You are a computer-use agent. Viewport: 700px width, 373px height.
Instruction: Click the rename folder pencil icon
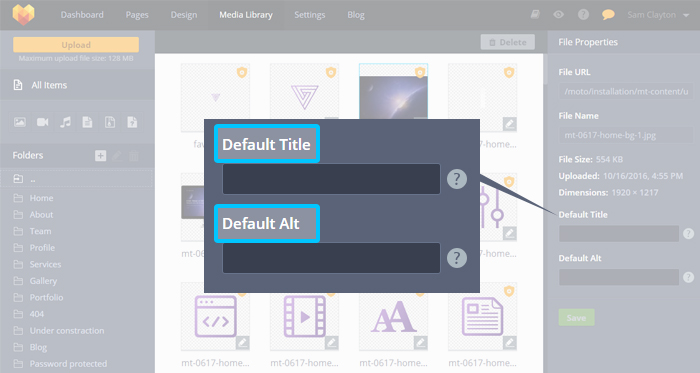coord(117,155)
